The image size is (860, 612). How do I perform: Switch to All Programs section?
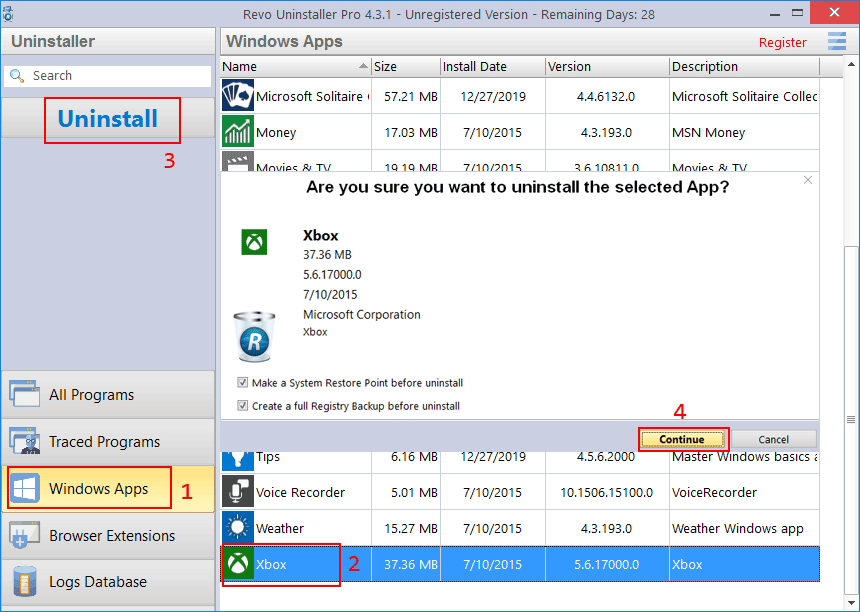[x=108, y=395]
